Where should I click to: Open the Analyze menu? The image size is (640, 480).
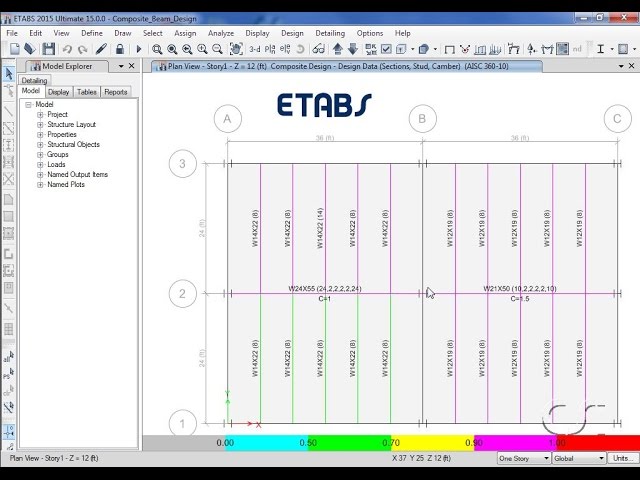[221, 33]
